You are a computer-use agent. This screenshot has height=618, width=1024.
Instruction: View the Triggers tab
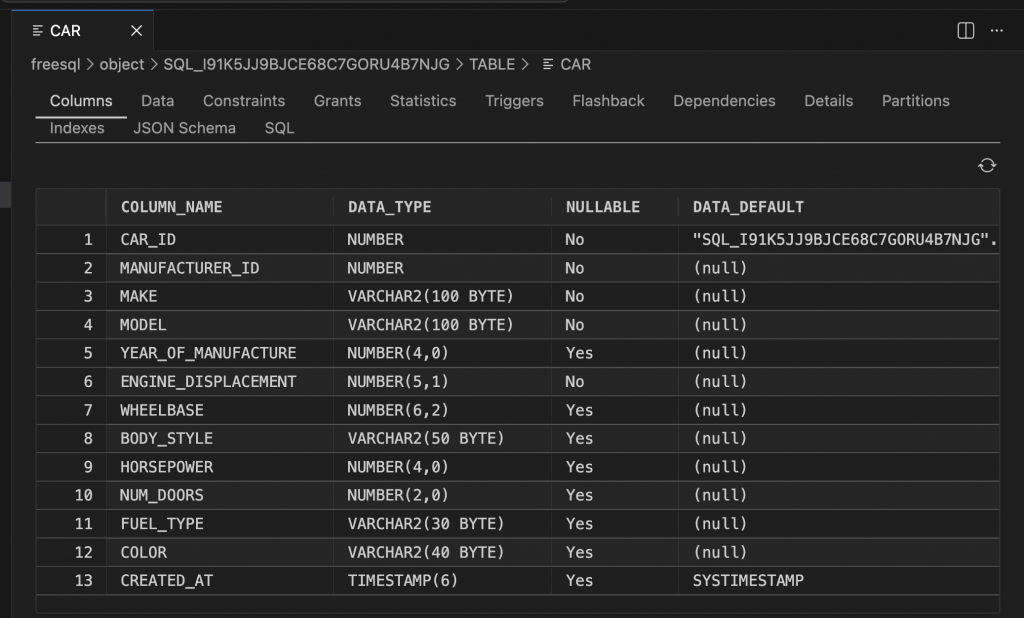[x=513, y=101]
